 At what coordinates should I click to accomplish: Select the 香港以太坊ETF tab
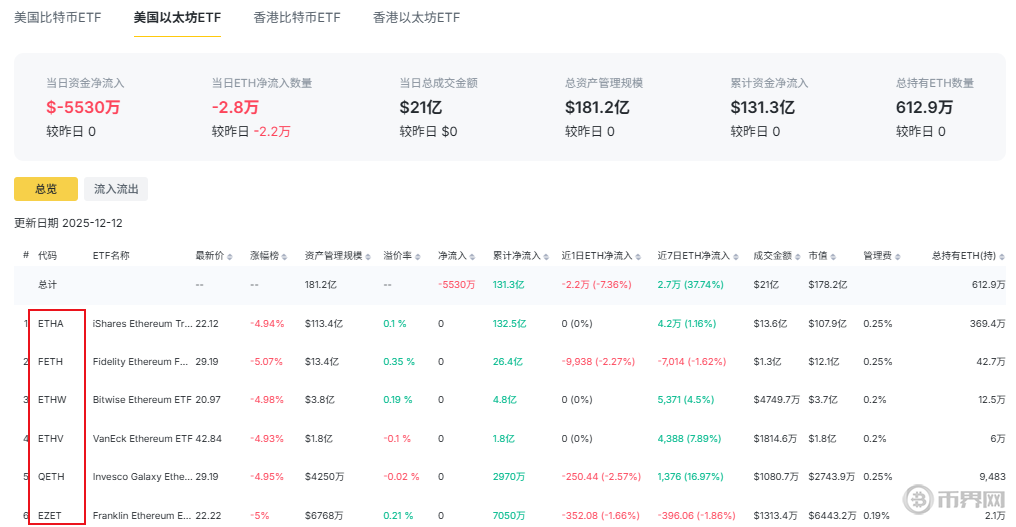click(x=416, y=18)
